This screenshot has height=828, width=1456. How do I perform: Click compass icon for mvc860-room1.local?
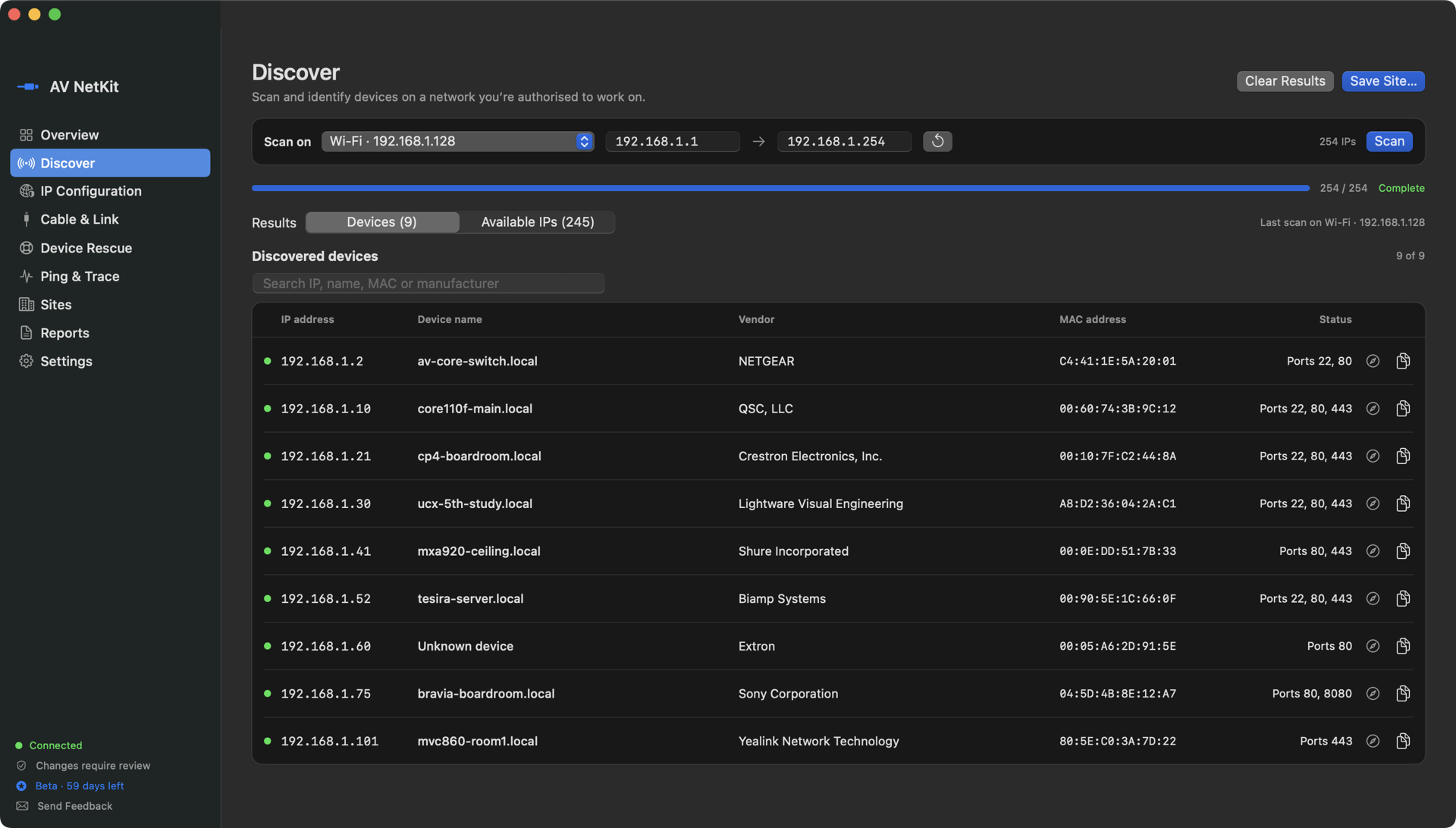tap(1373, 741)
